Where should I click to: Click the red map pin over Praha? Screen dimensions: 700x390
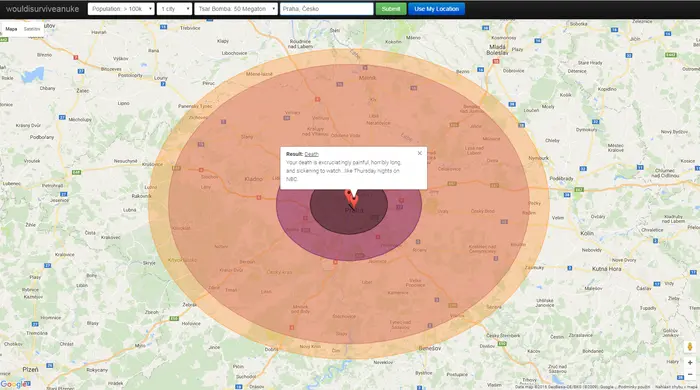pyautogui.click(x=352, y=199)
